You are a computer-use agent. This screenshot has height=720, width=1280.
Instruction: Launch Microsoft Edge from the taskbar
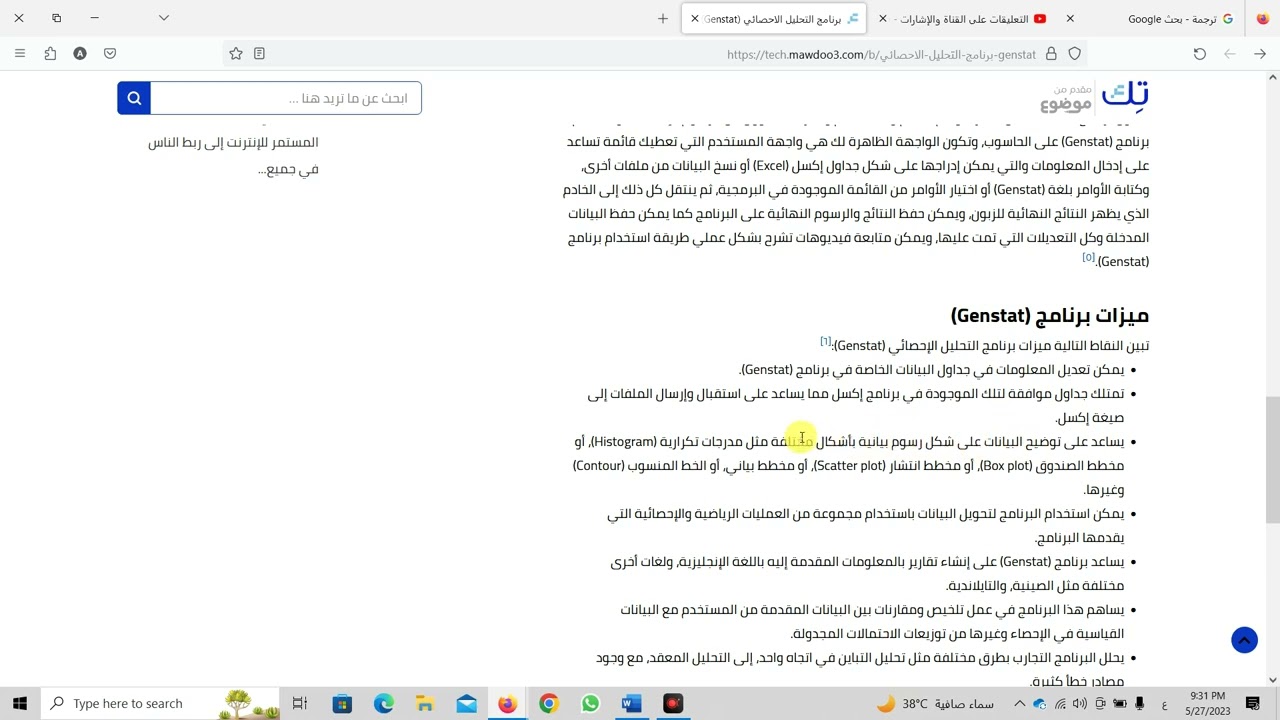click(x=384, y=704)
